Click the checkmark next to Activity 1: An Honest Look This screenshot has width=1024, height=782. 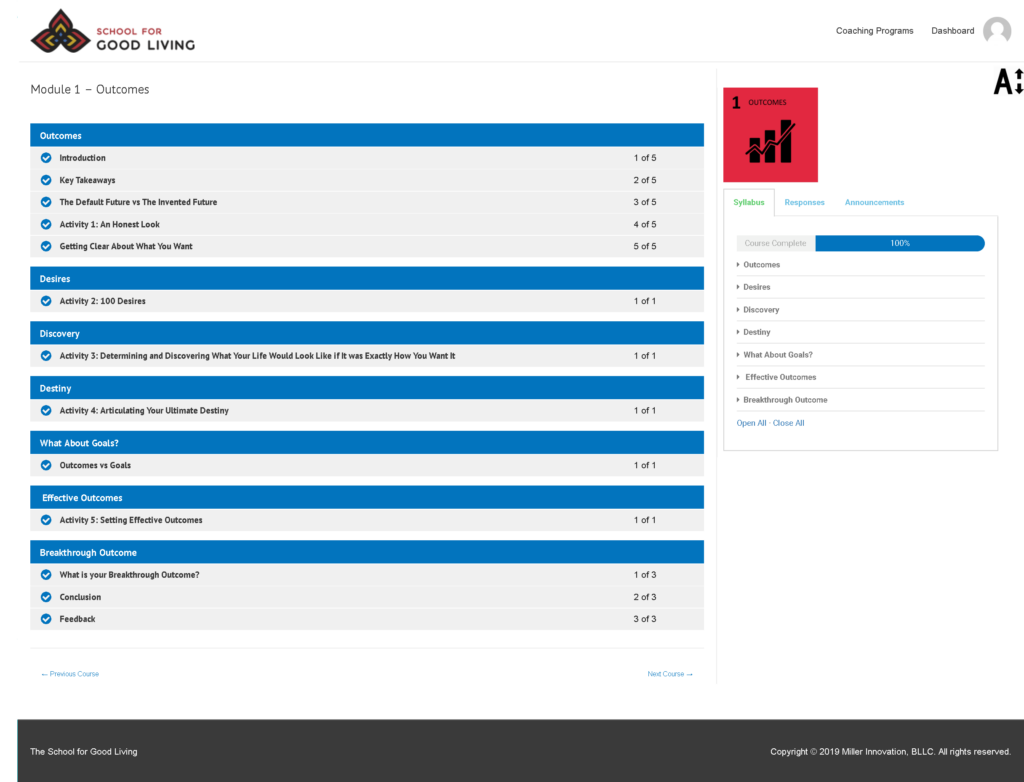(x=46, y=224)
